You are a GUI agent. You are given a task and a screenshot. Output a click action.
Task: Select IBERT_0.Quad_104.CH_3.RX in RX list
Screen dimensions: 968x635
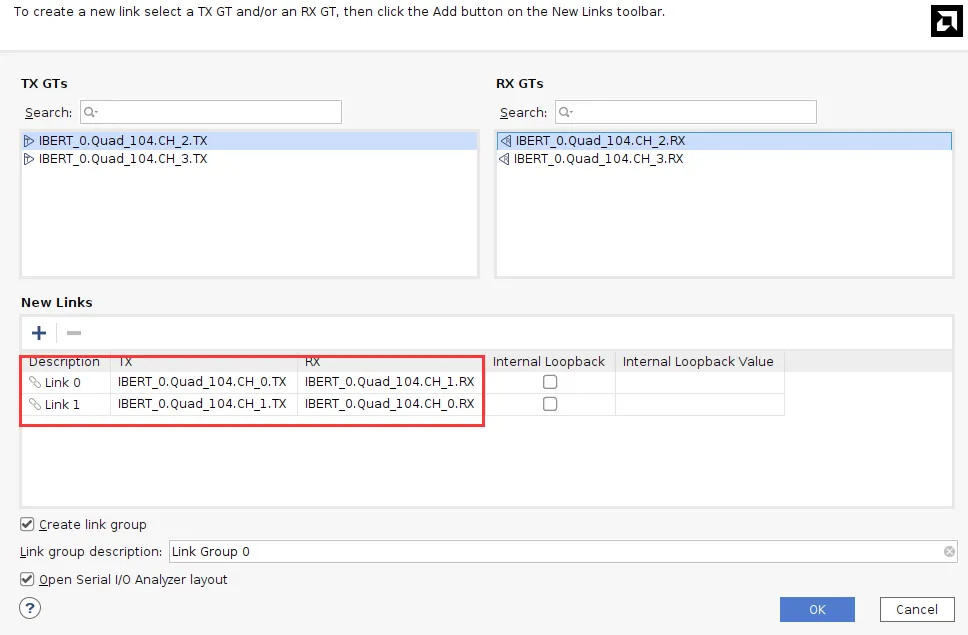point(598,159)
